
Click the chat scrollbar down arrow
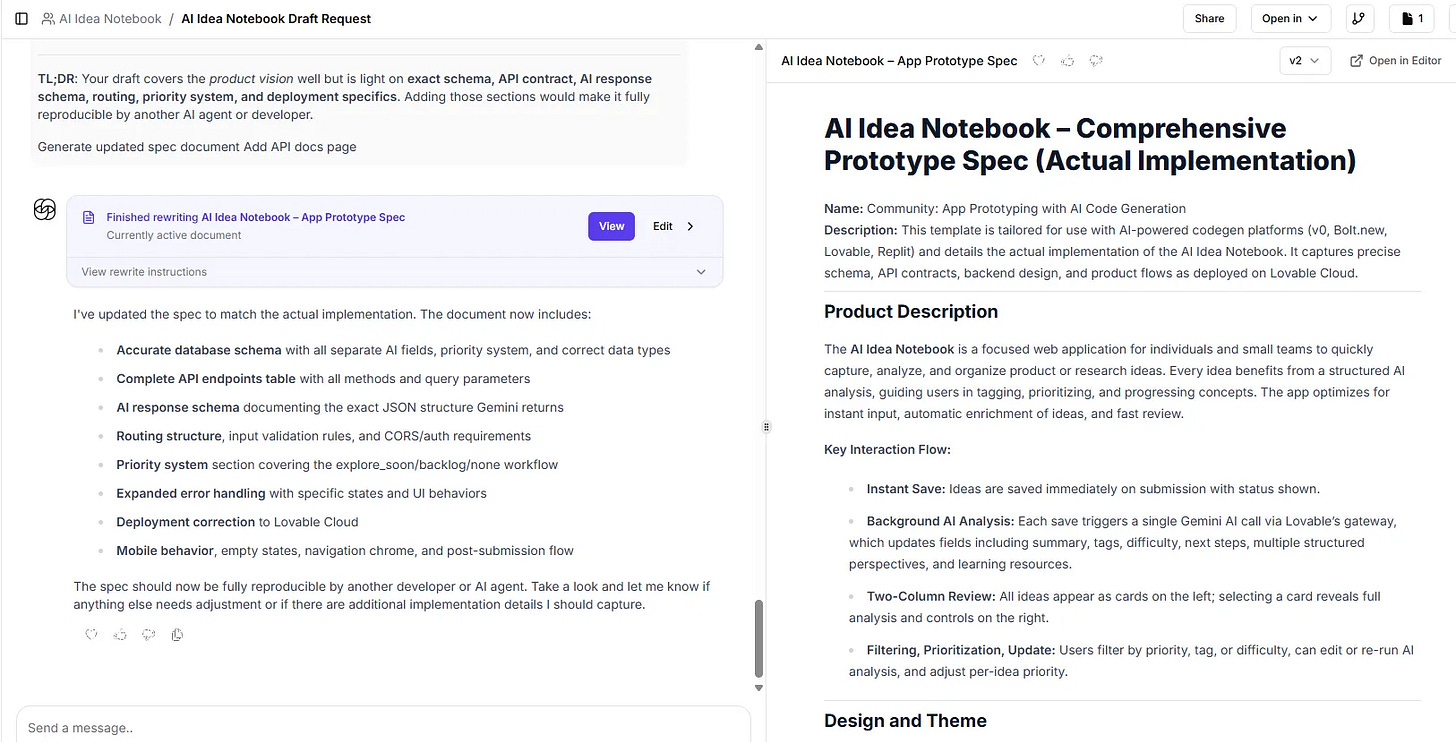coord(758,688)
